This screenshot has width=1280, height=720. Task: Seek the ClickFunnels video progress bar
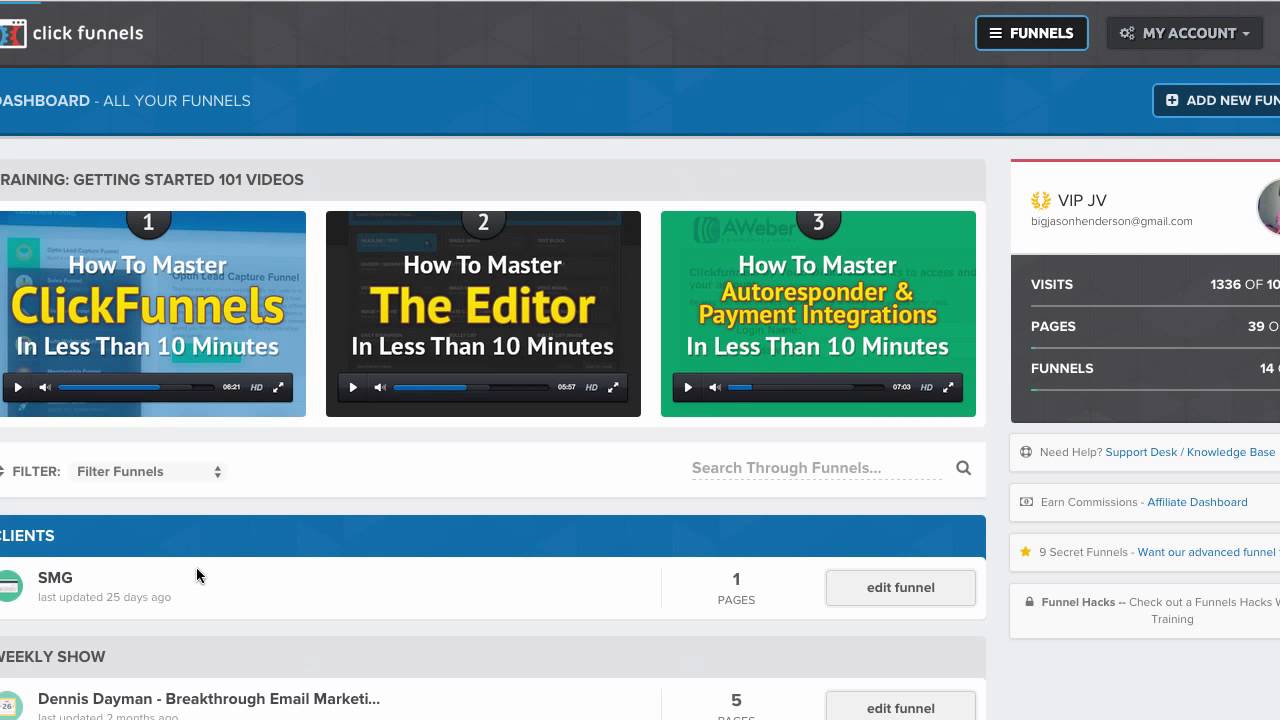click(135, 387)
